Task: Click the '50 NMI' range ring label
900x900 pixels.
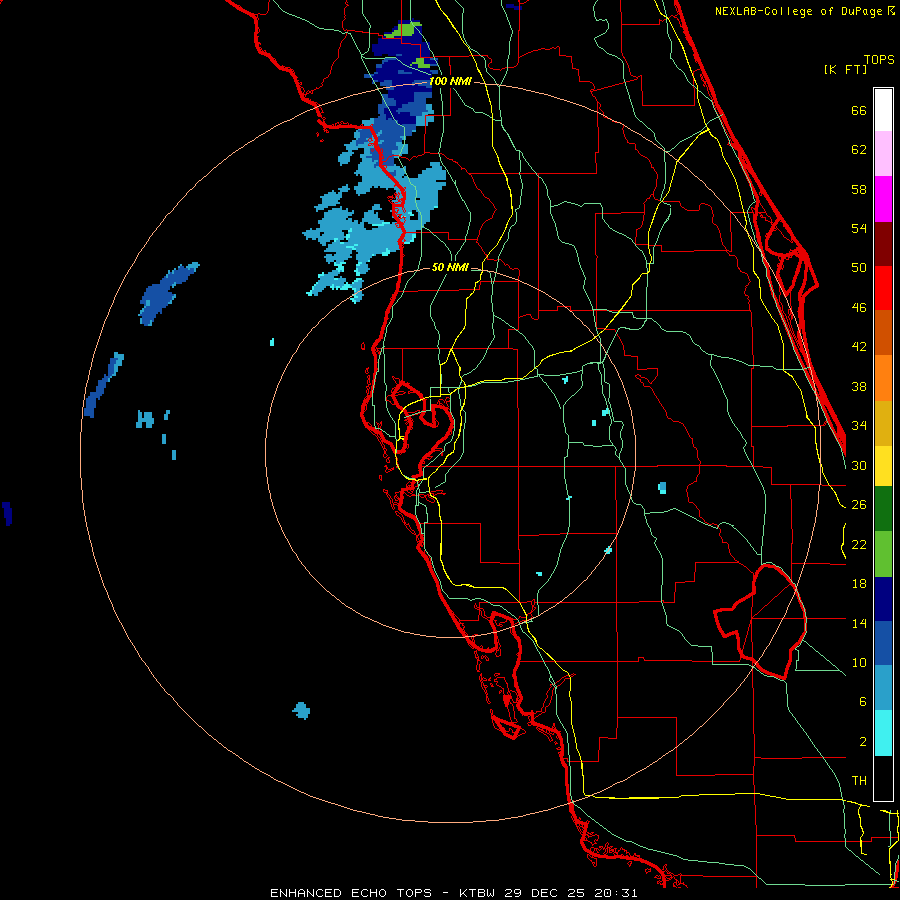Action: [451, 267]
